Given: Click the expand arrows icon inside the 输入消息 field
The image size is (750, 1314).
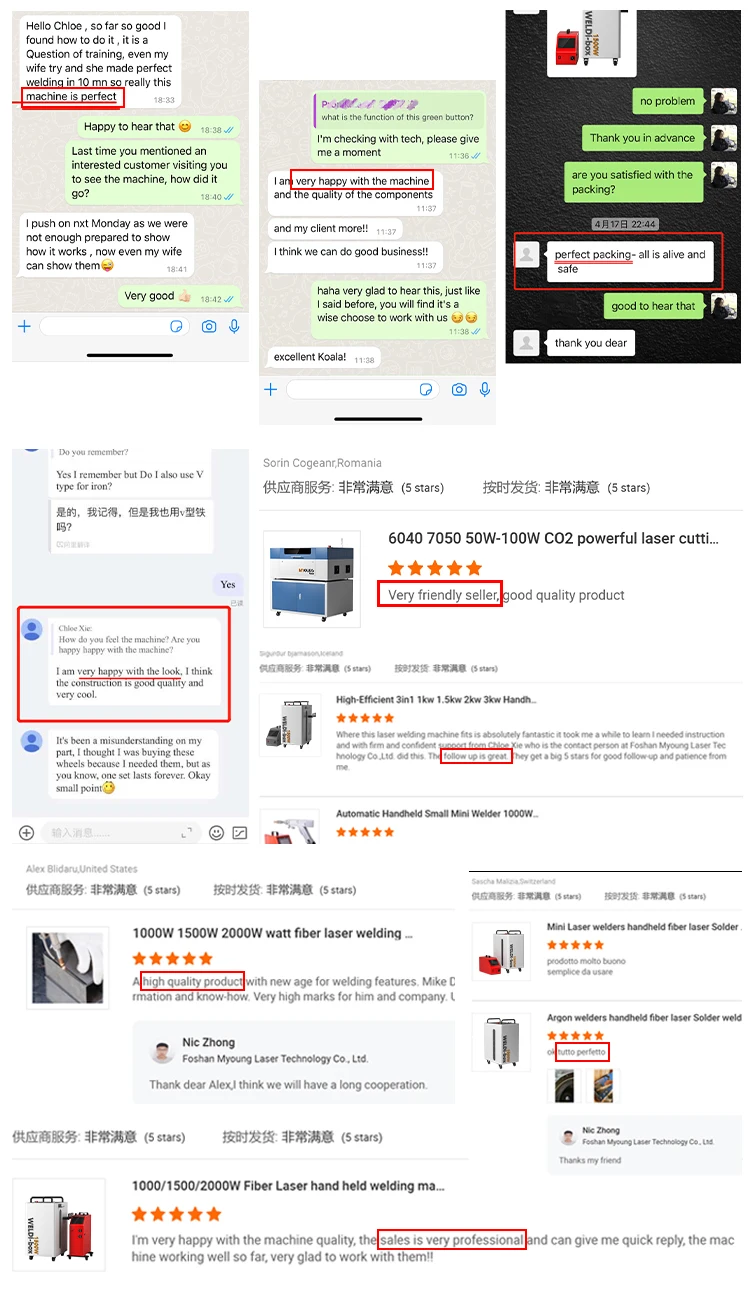Looking at the screenshot, I should tap(186, 832).
